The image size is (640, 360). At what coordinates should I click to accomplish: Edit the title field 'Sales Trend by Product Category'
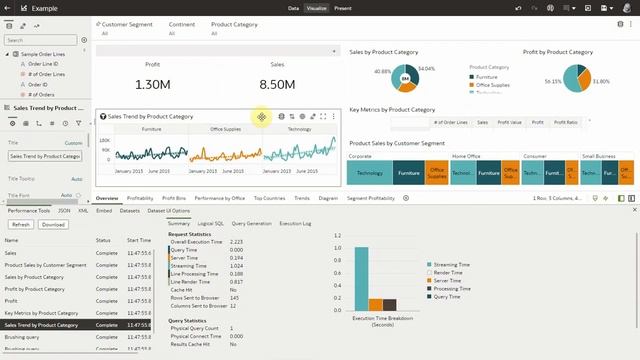pyautogui.click(x=45, y=156)
